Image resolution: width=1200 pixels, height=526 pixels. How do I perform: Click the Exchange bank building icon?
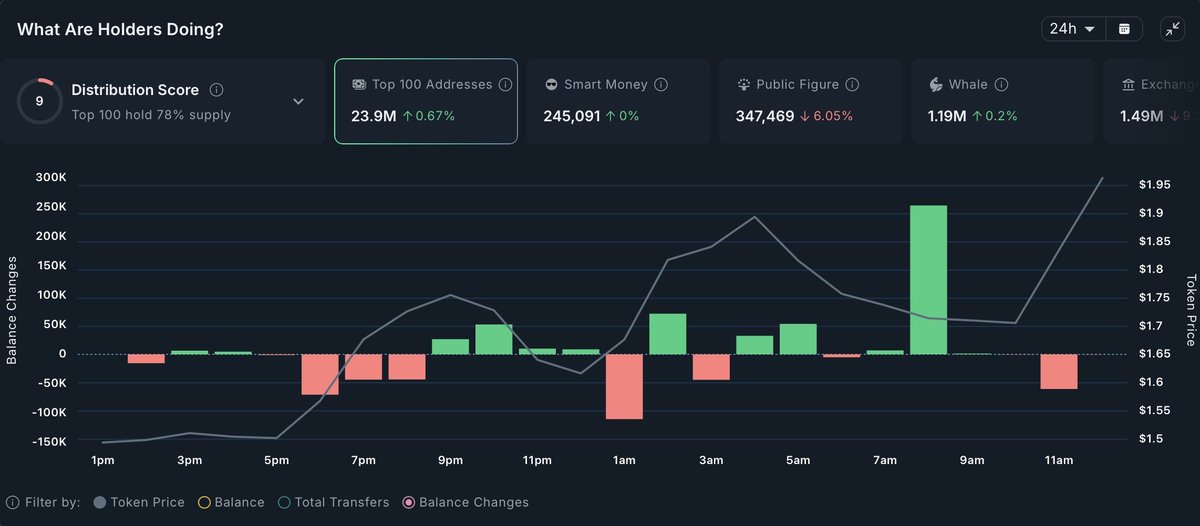coord(1128,85)
